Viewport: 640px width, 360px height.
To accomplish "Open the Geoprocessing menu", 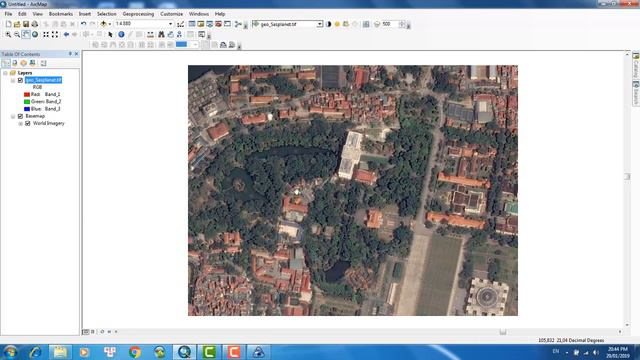I will click(x=138, y=14).
